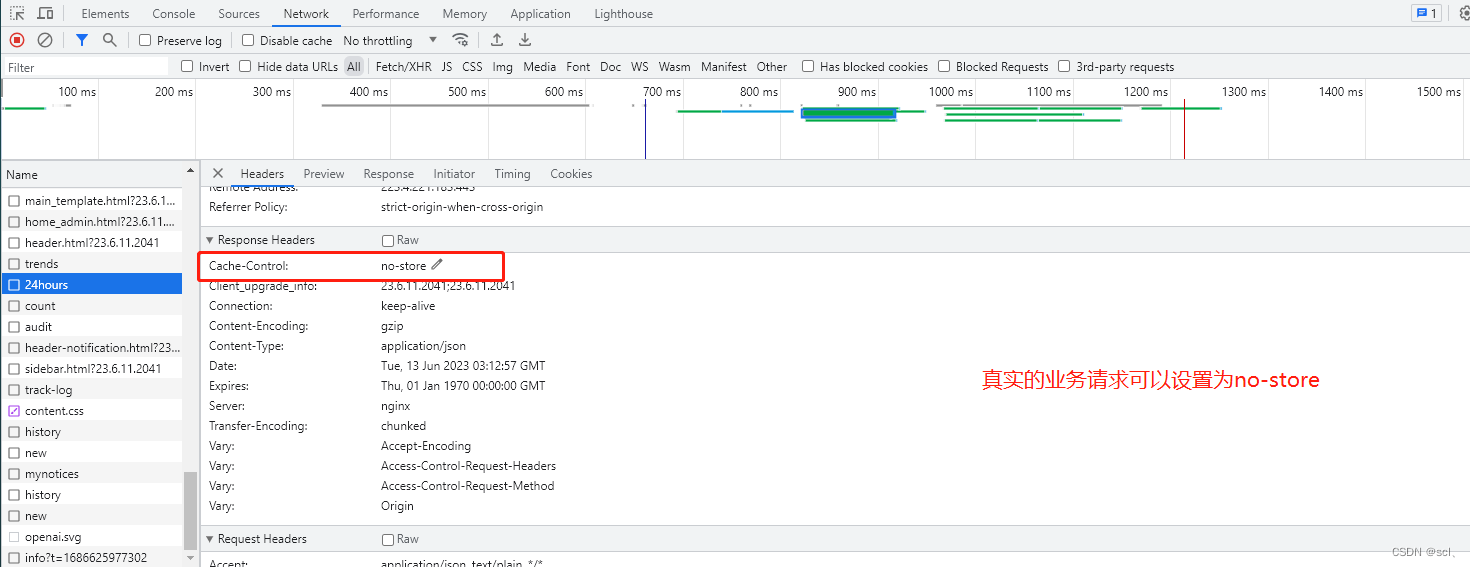Filter requests by WS type

point(639,66)
